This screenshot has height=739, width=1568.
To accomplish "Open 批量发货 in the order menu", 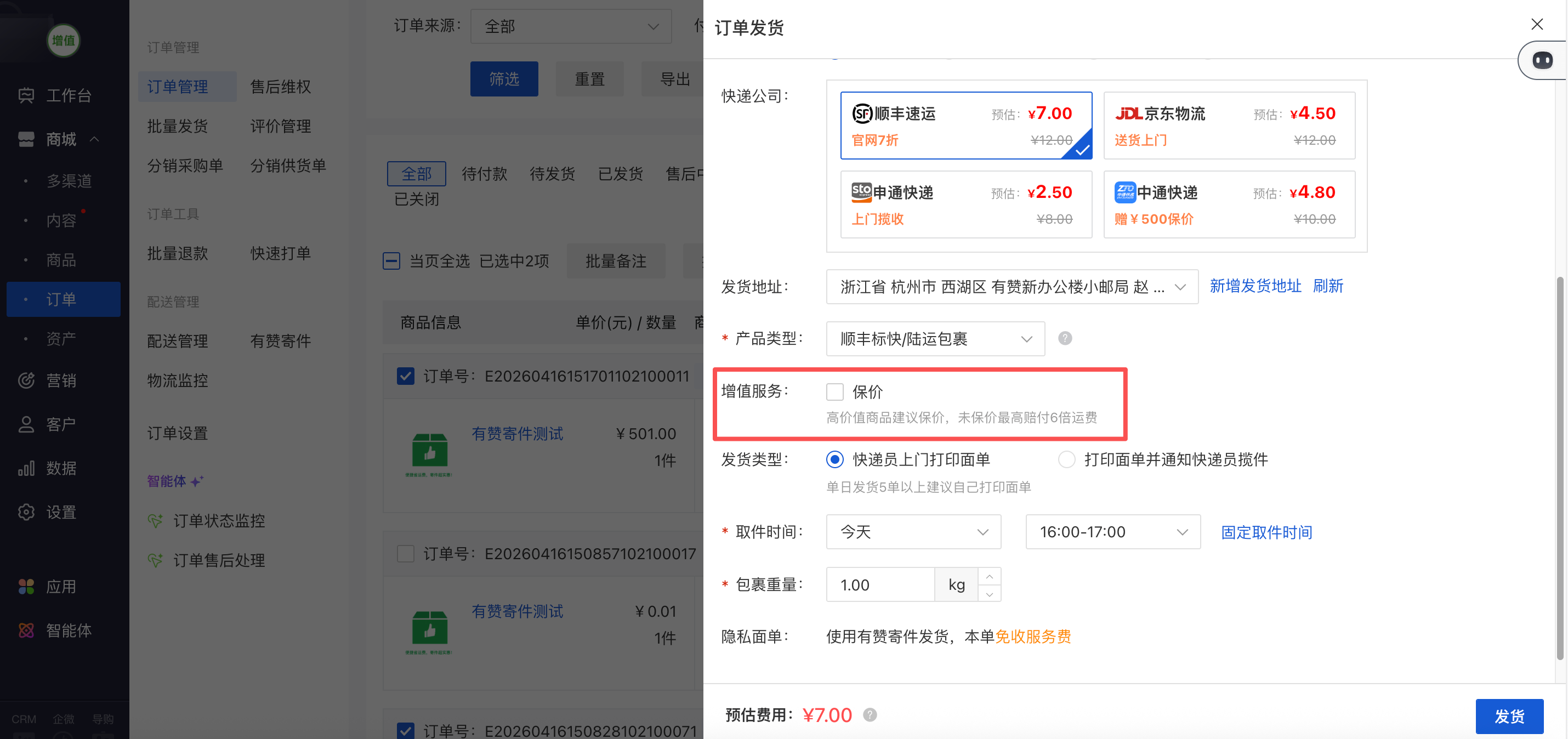I will coord(177,126).
